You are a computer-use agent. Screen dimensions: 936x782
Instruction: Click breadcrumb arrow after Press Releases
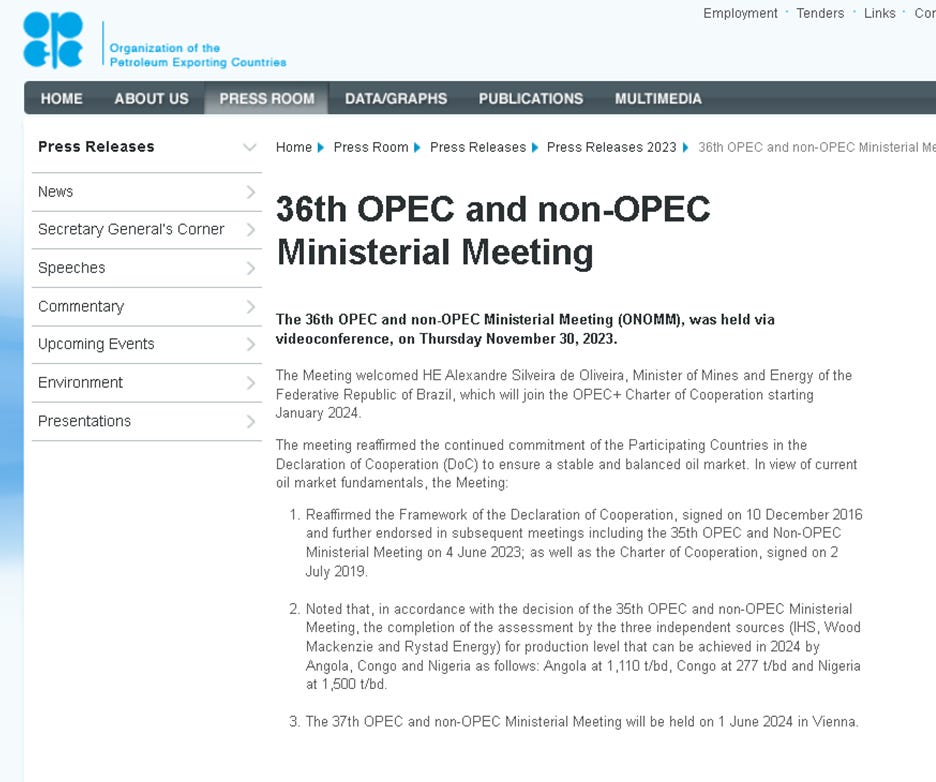535,147
